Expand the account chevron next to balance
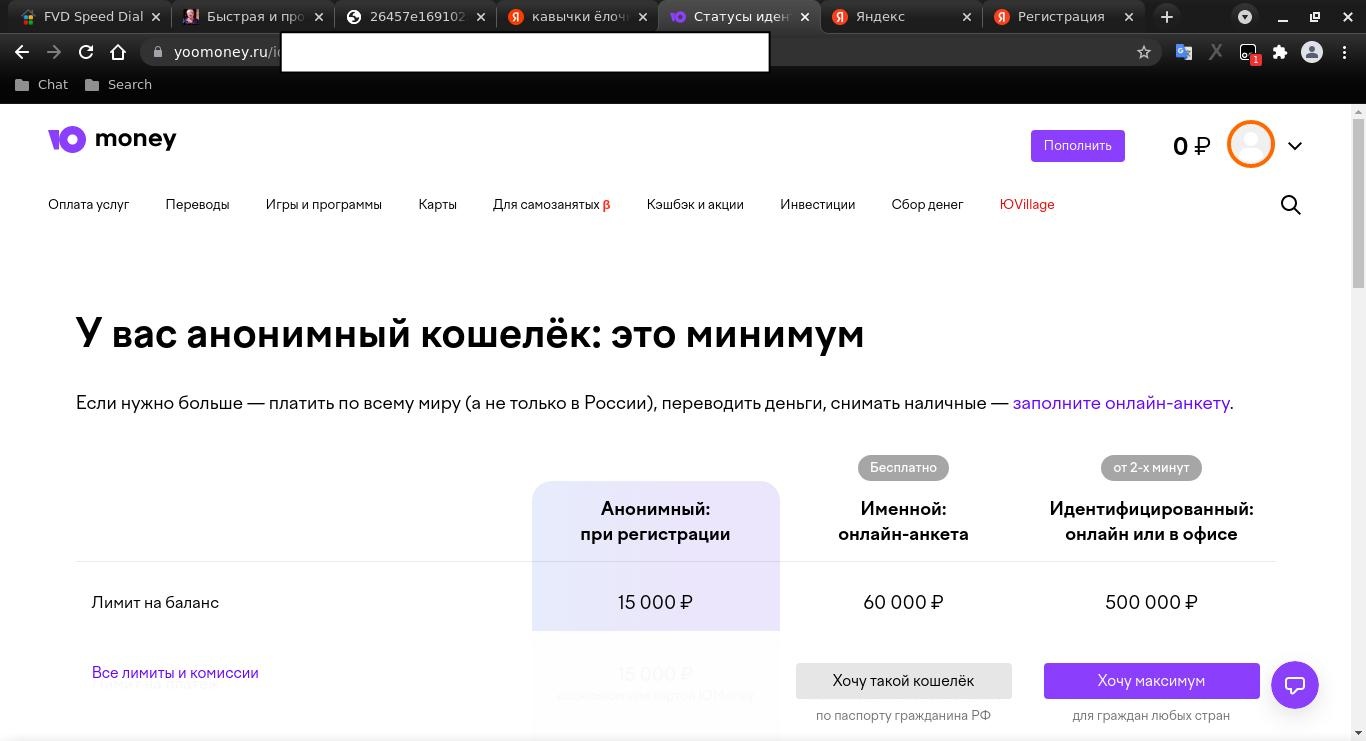 tap(1295, 146)
